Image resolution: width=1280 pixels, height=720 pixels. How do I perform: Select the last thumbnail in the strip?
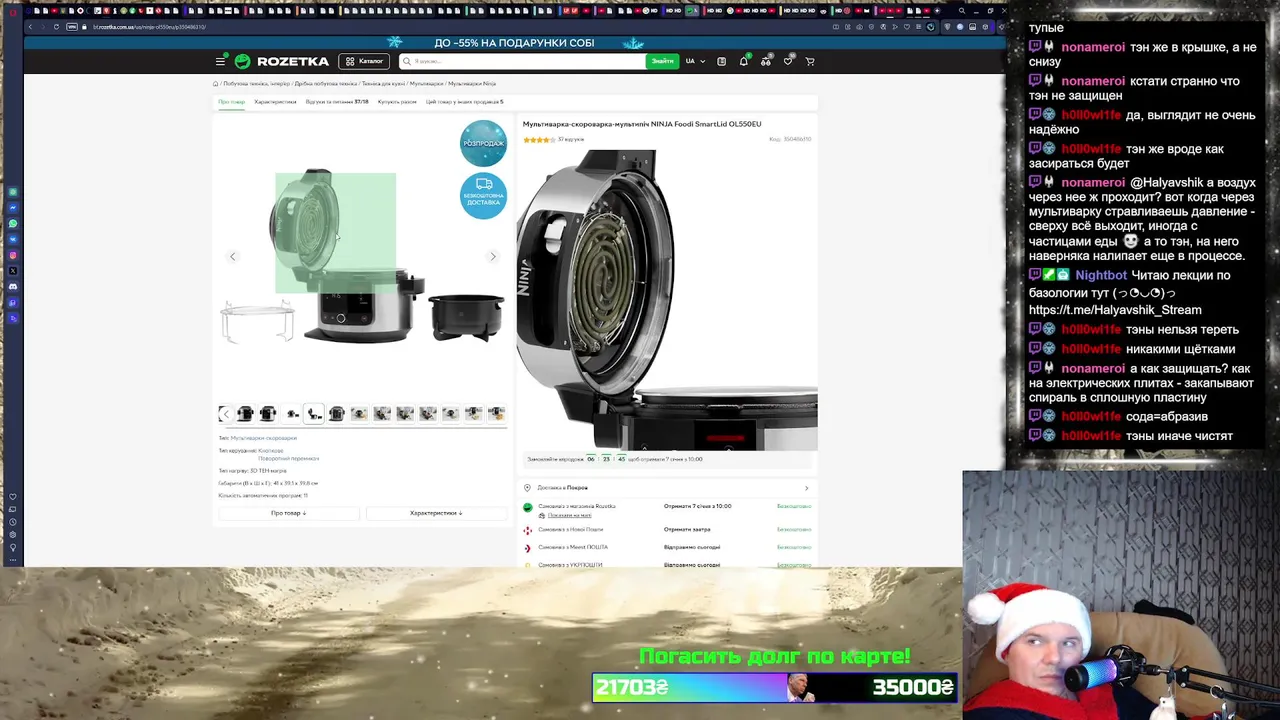[496, 413]
